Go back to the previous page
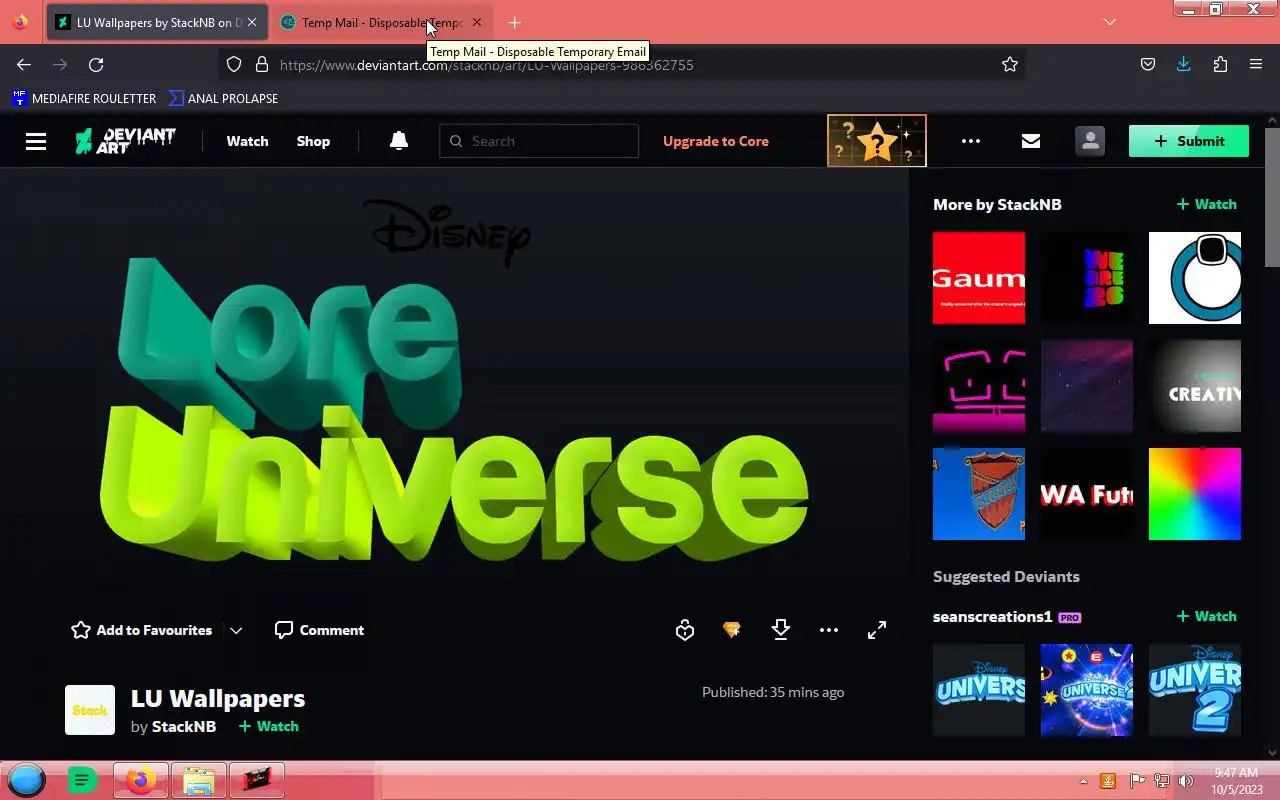Viewport: 1280px width, 800px height. click(24, 65)
